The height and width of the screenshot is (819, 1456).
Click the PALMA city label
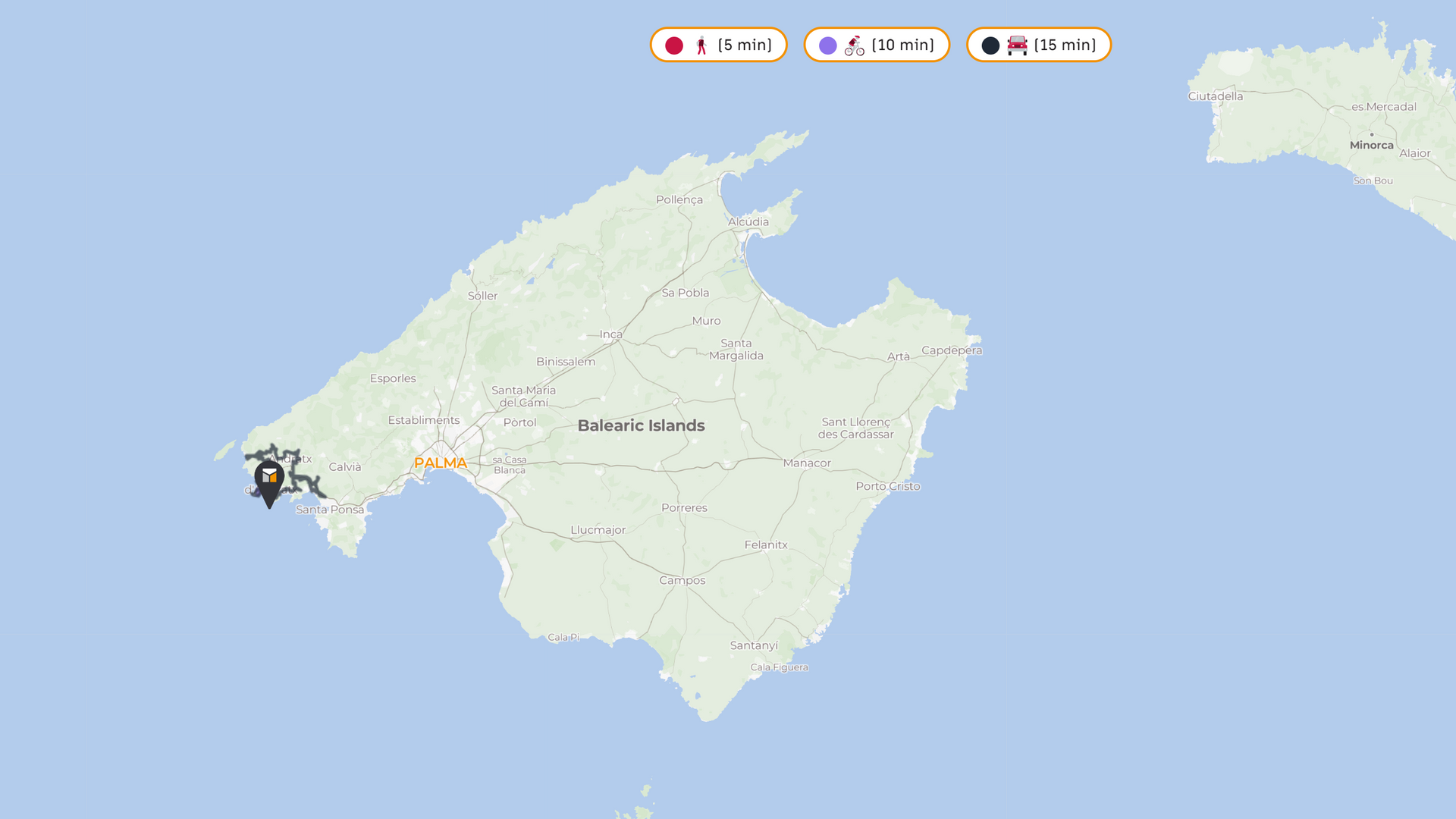point(441,463)
